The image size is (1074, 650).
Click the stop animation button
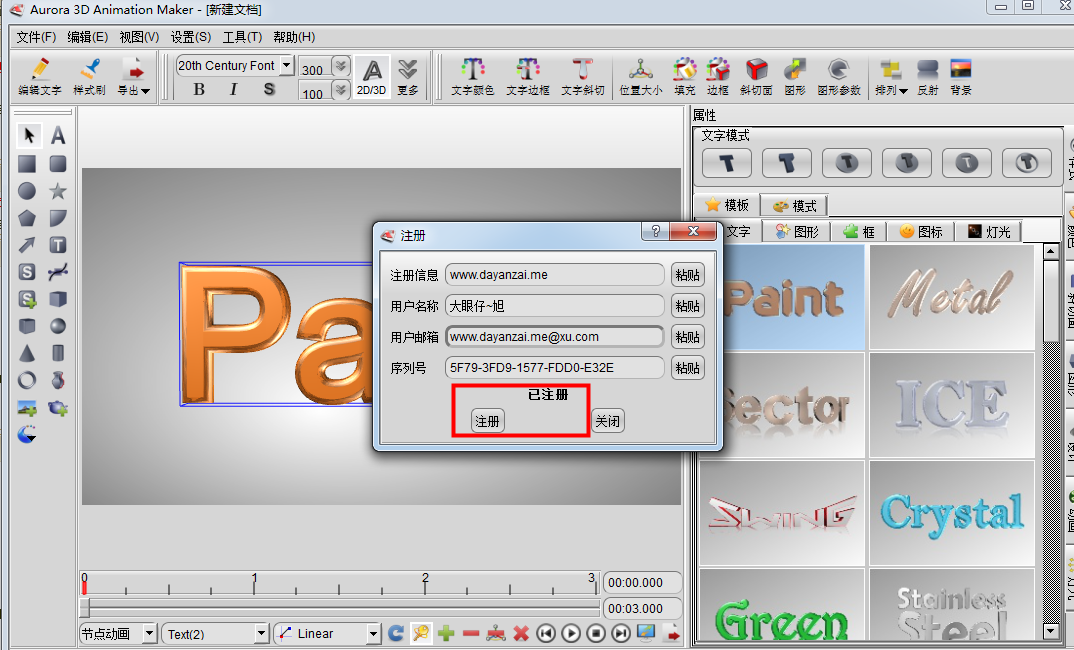(596, 634)
